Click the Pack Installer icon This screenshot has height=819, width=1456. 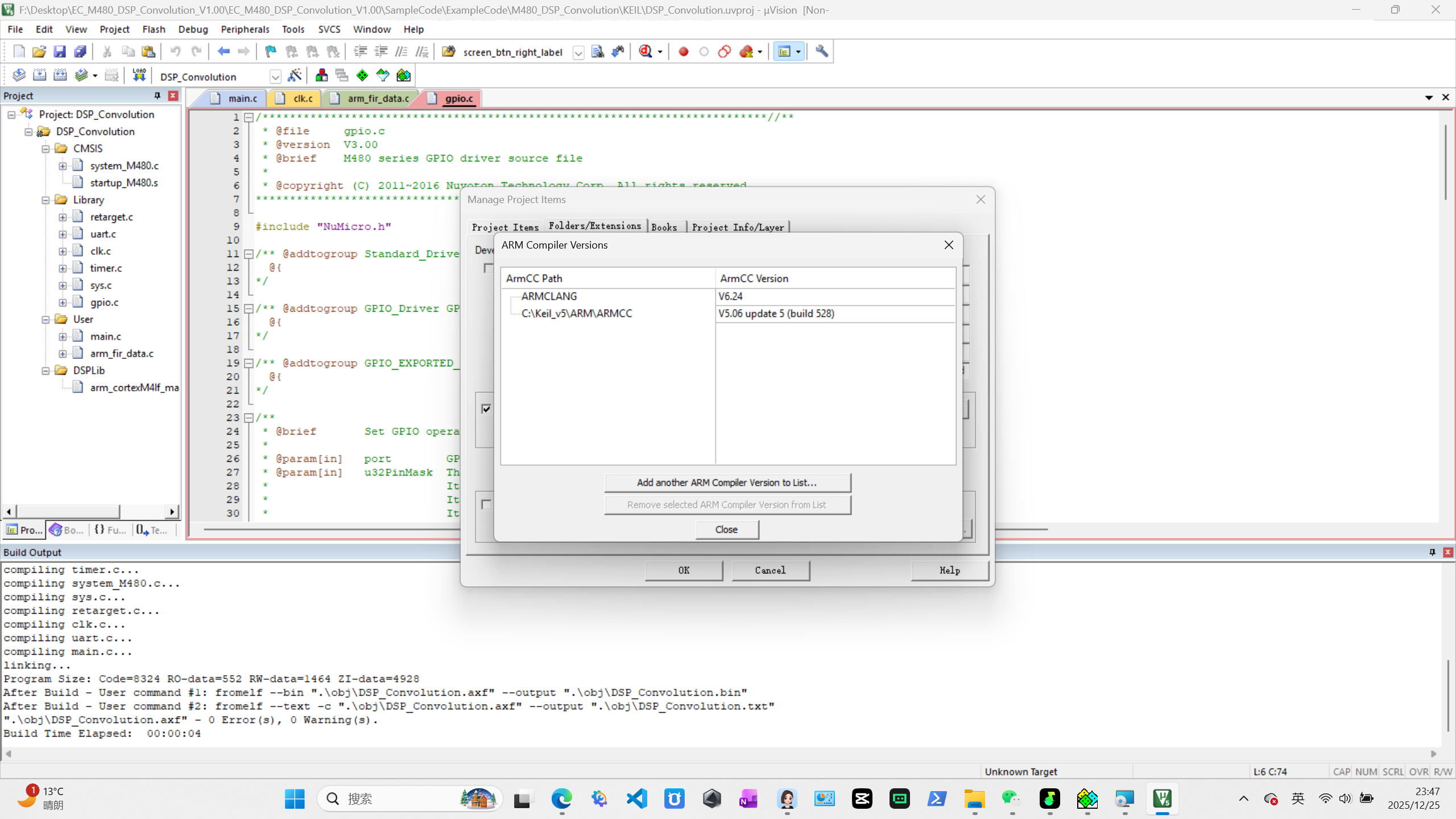403,76
